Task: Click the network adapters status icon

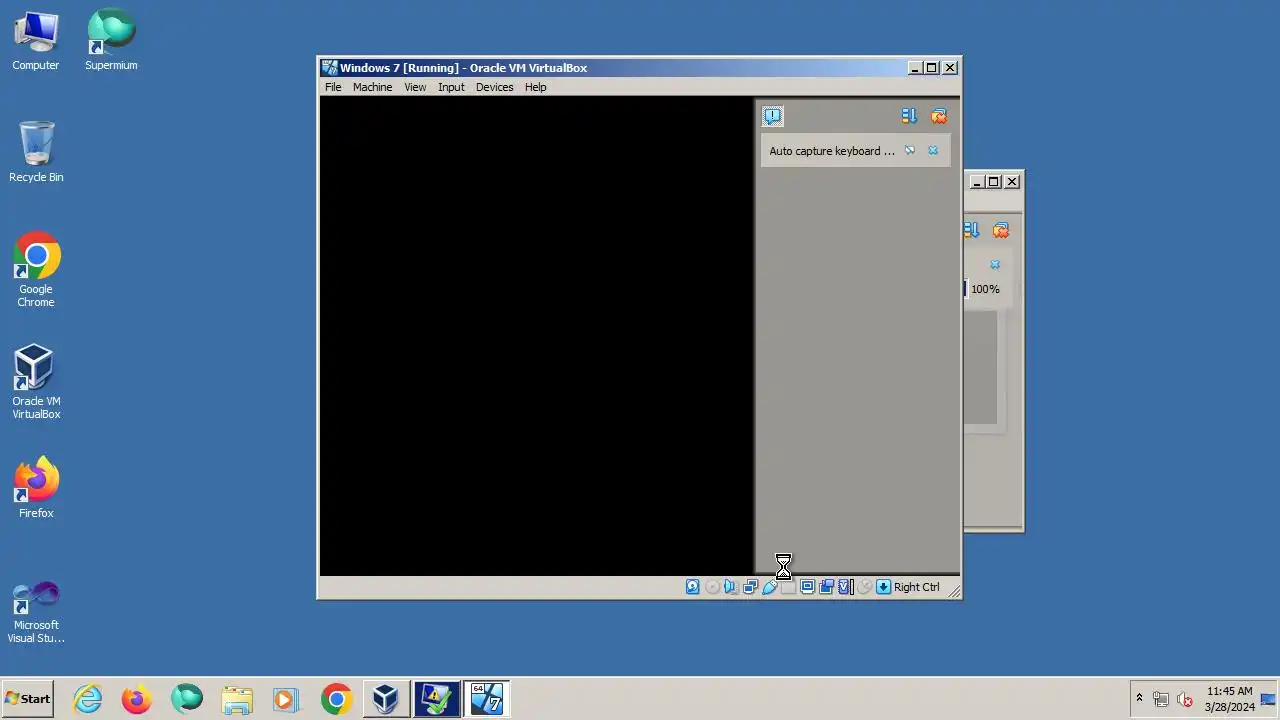Action: click(x=750, y=587)
